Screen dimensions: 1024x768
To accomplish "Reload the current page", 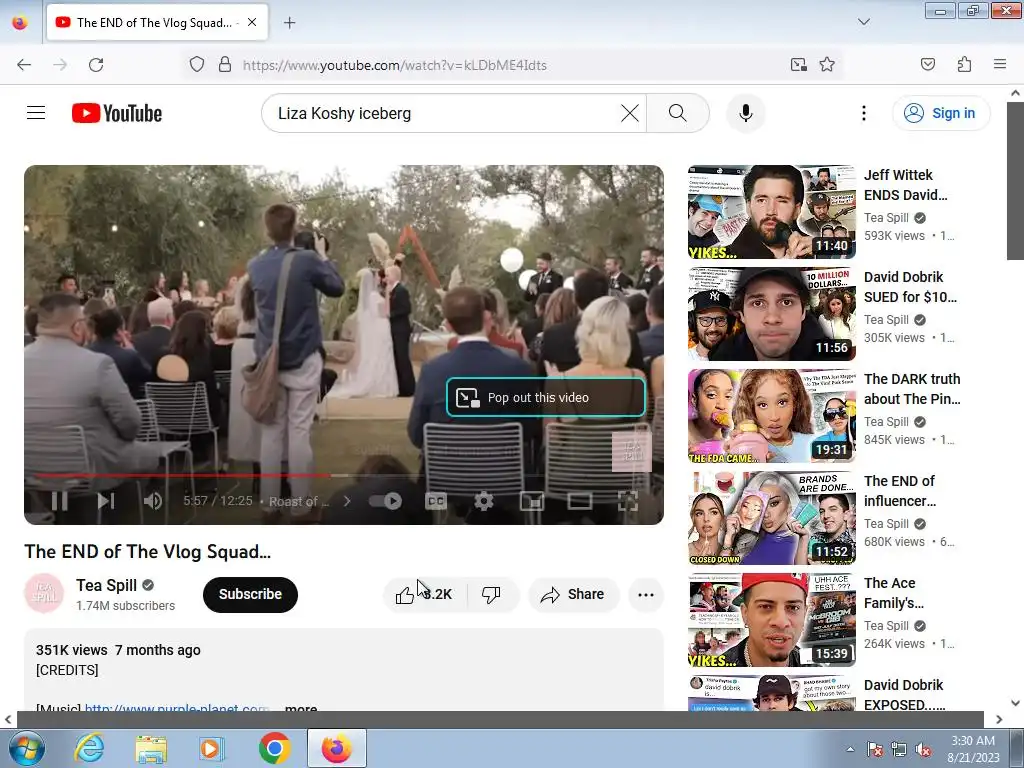I will pyautogui.click(x=96, y=64).
